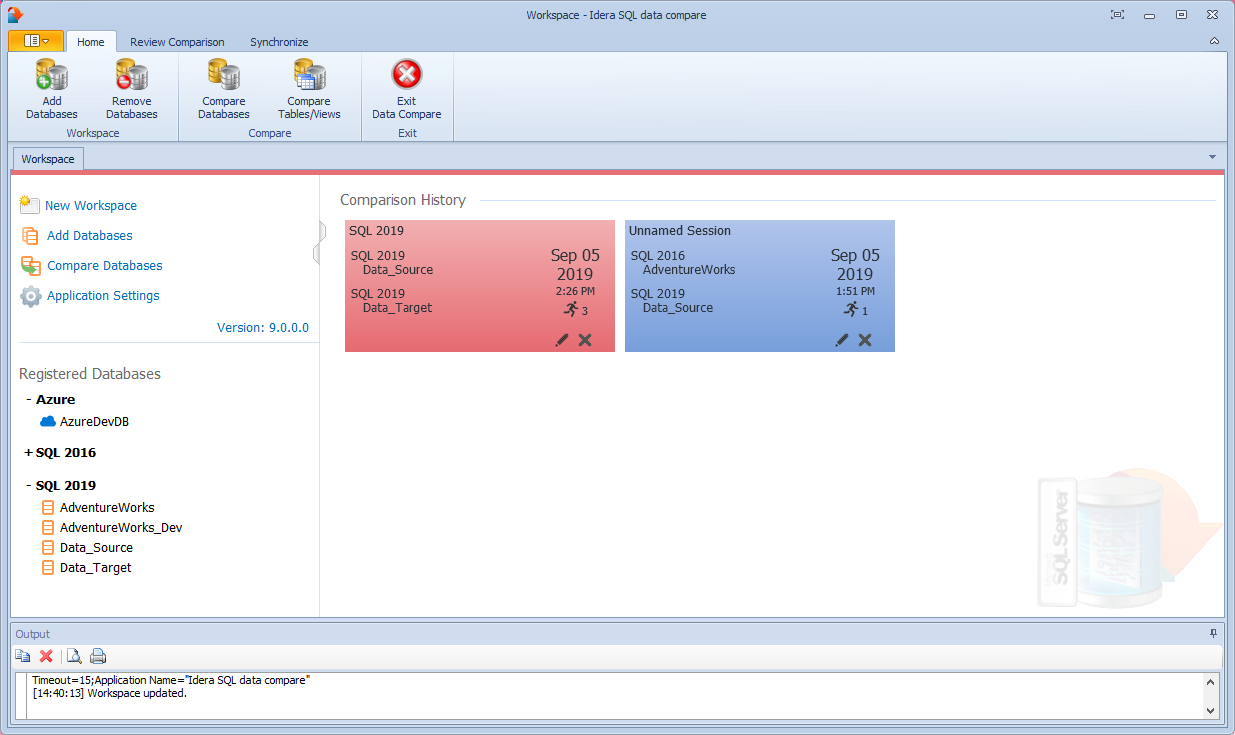Select the Data_Source registered database
Viewport: 1235px width, 735px height.
coord(96,547)
